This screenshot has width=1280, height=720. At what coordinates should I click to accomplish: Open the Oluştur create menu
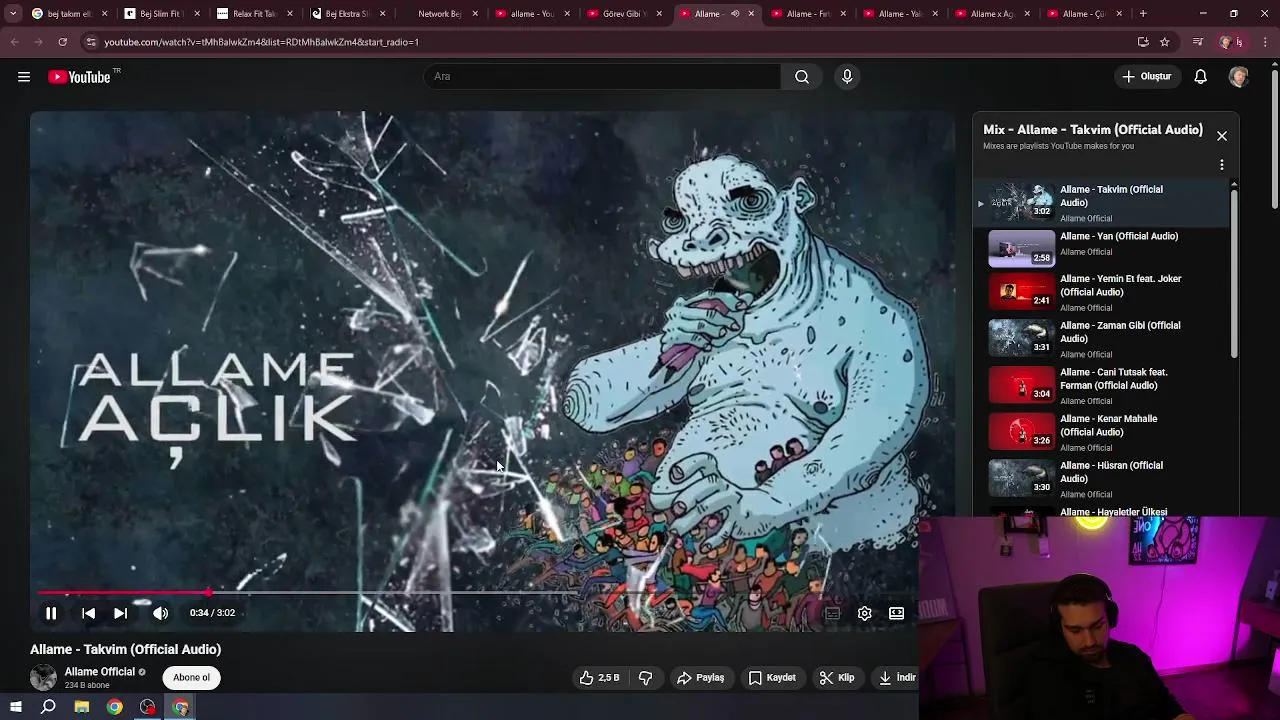pos(1147,77)
